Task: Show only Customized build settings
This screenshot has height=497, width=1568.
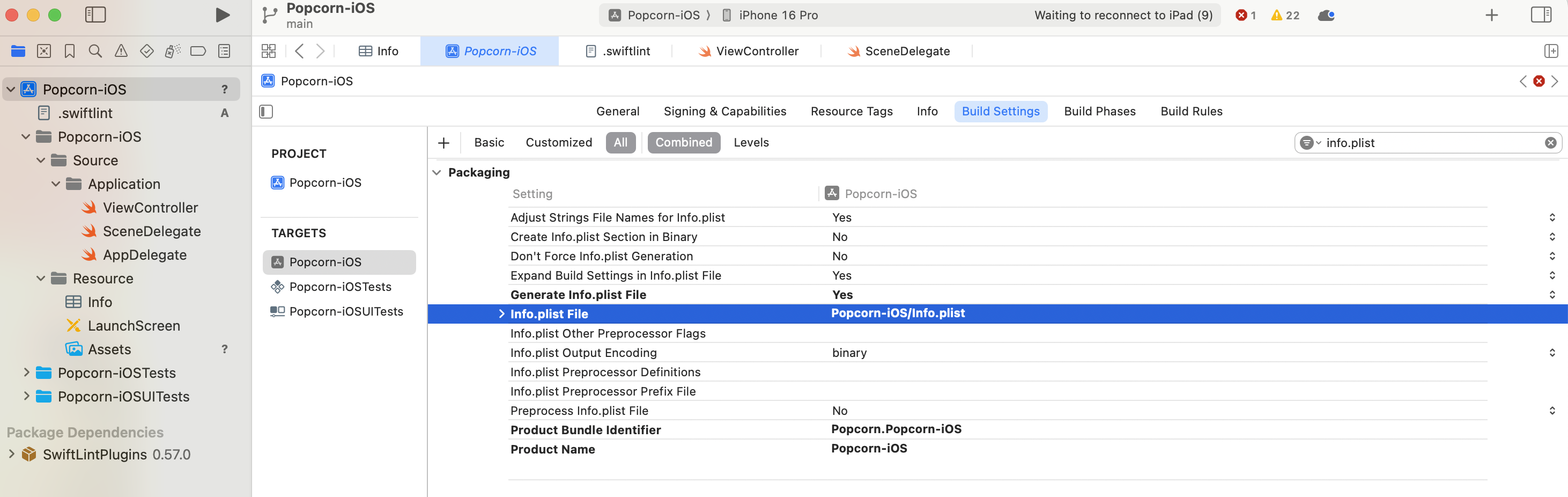Action: tap(558, 143)
